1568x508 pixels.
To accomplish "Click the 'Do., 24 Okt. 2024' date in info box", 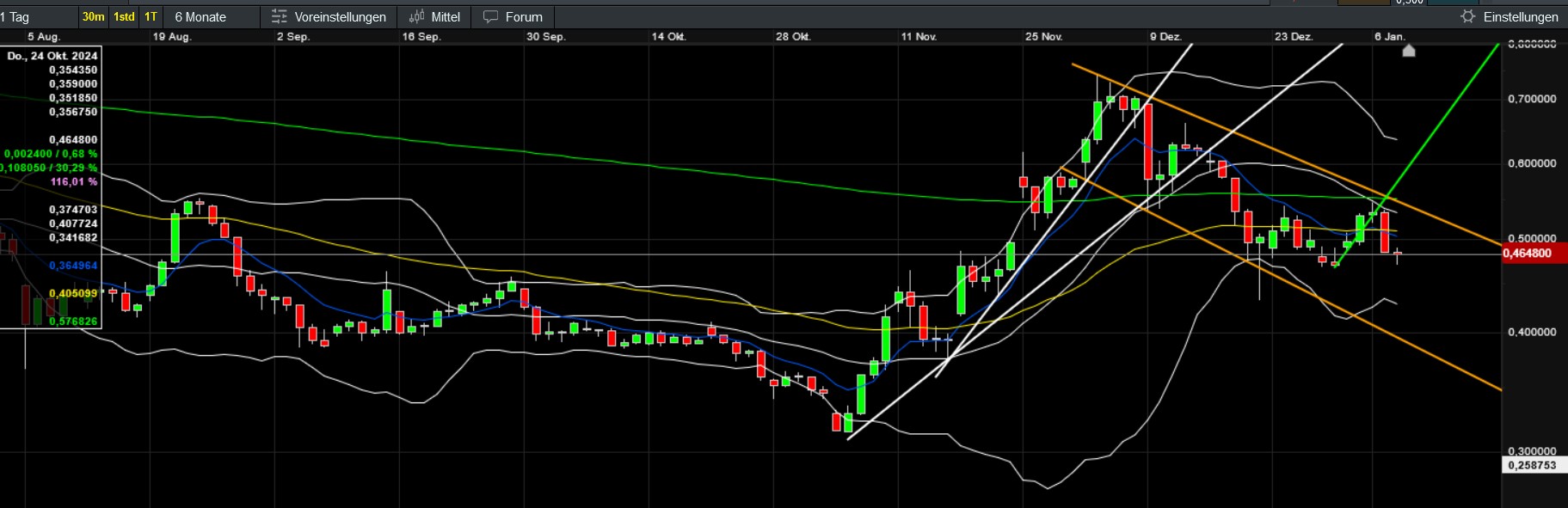I will coord(52,56).
